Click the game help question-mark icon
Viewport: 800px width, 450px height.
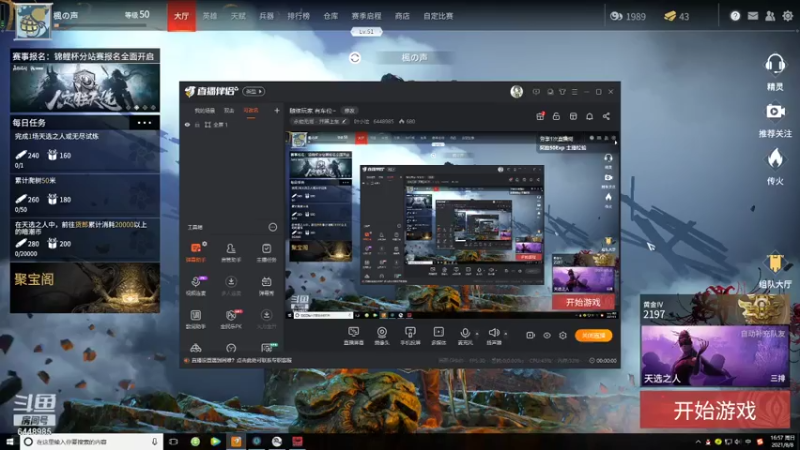(735, 16)
